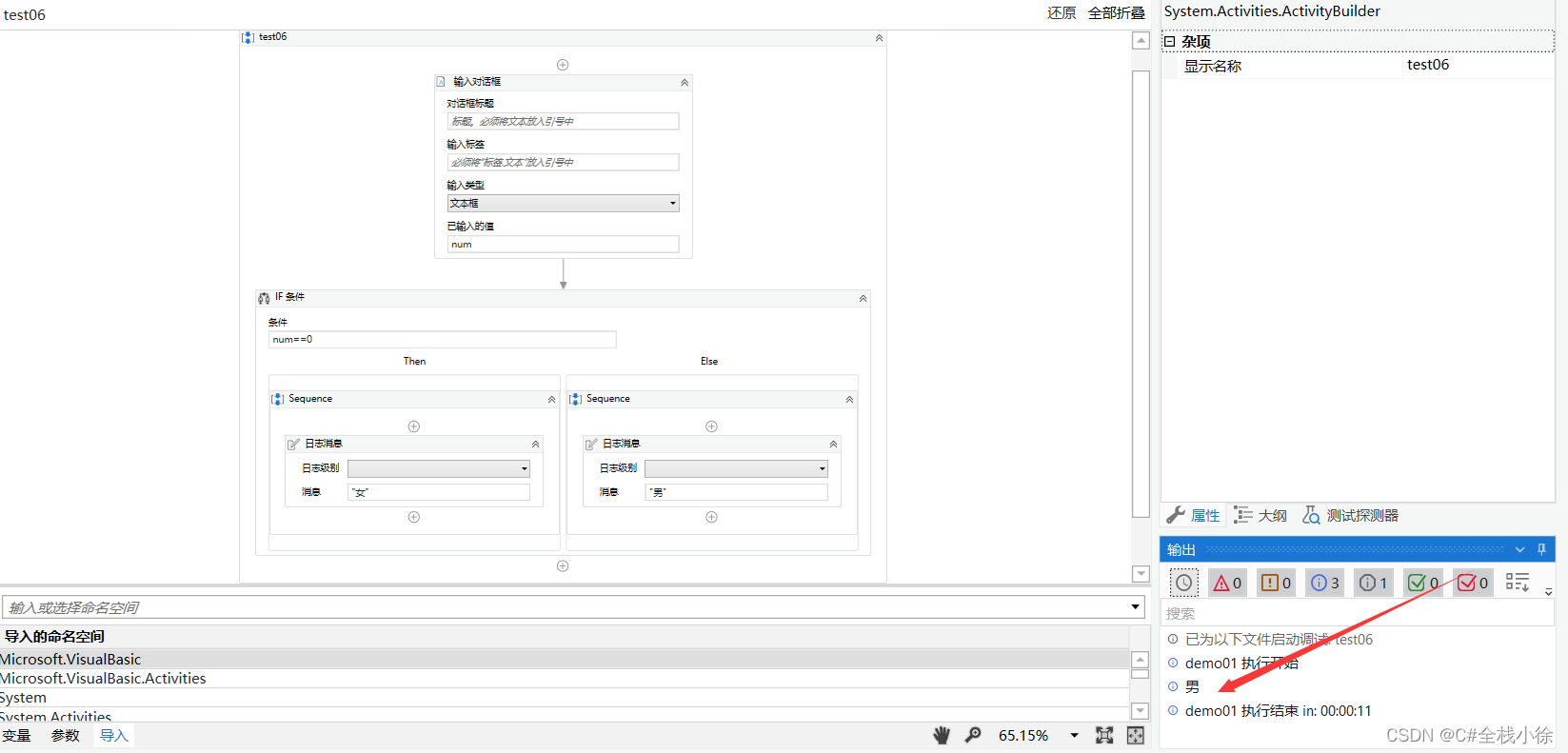The image size is (1568, 753).
Task: Collapse the Else Sequence
Action: tap(849, 400)
